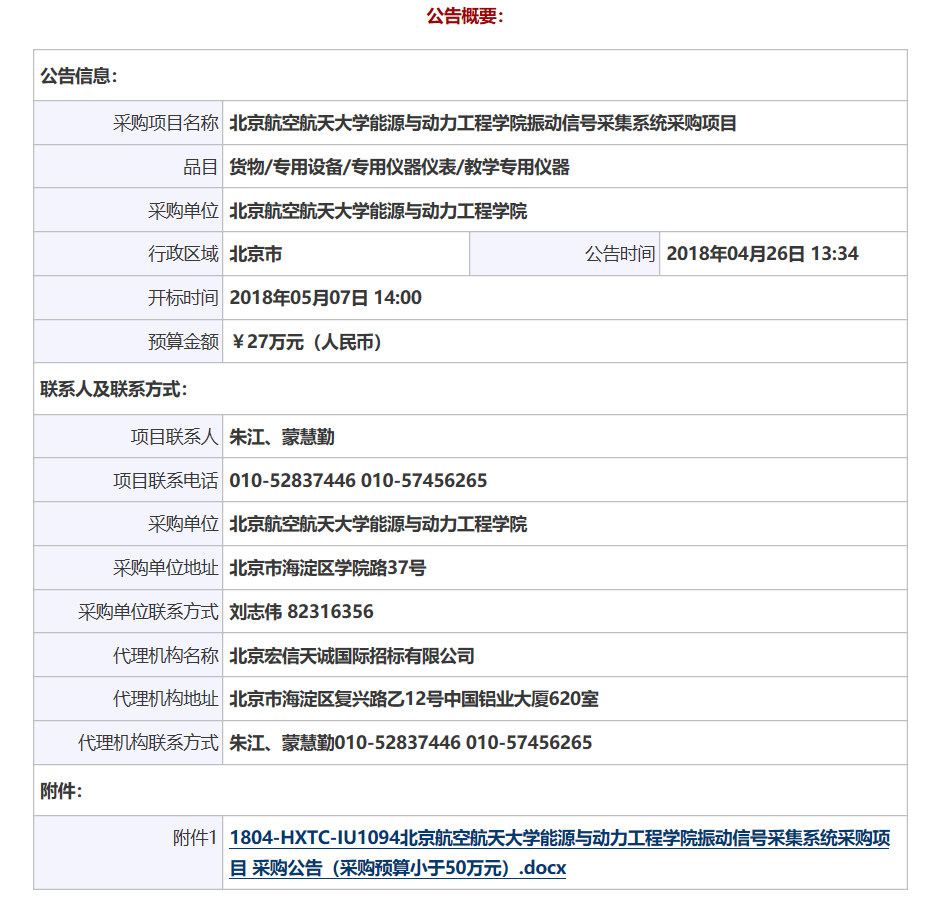Click the 公告信息 section header
This screenshot has width=939, height=917.
click(x=79, y=76)
